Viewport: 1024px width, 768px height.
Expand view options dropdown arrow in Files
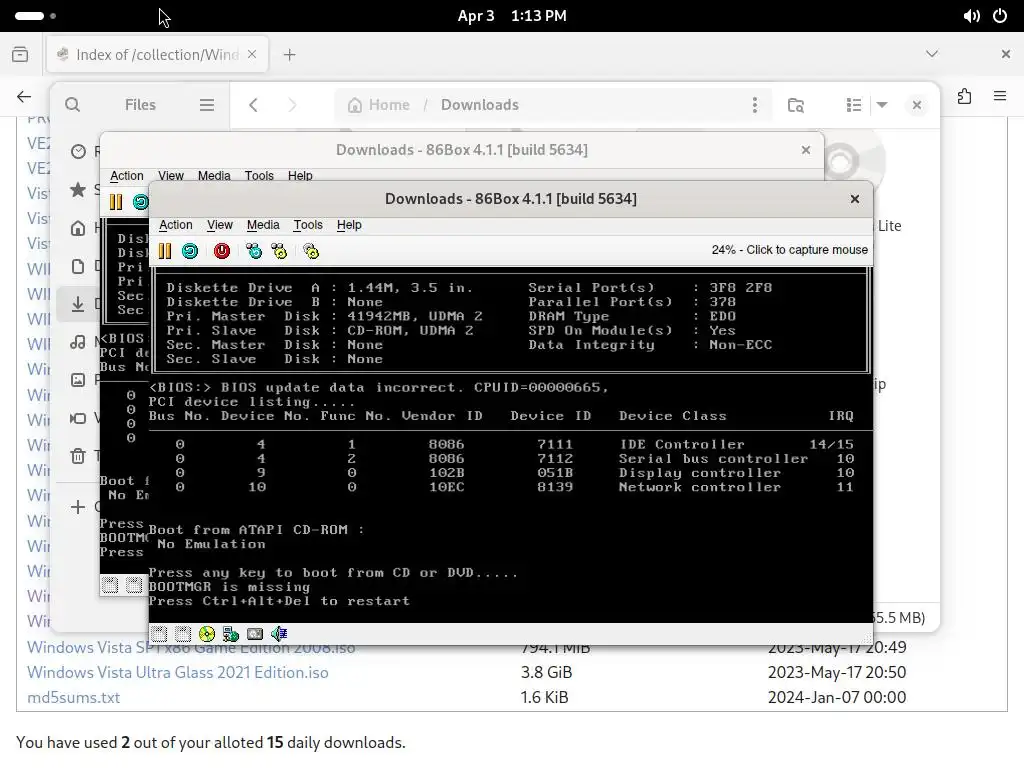(x=882, y=104)
